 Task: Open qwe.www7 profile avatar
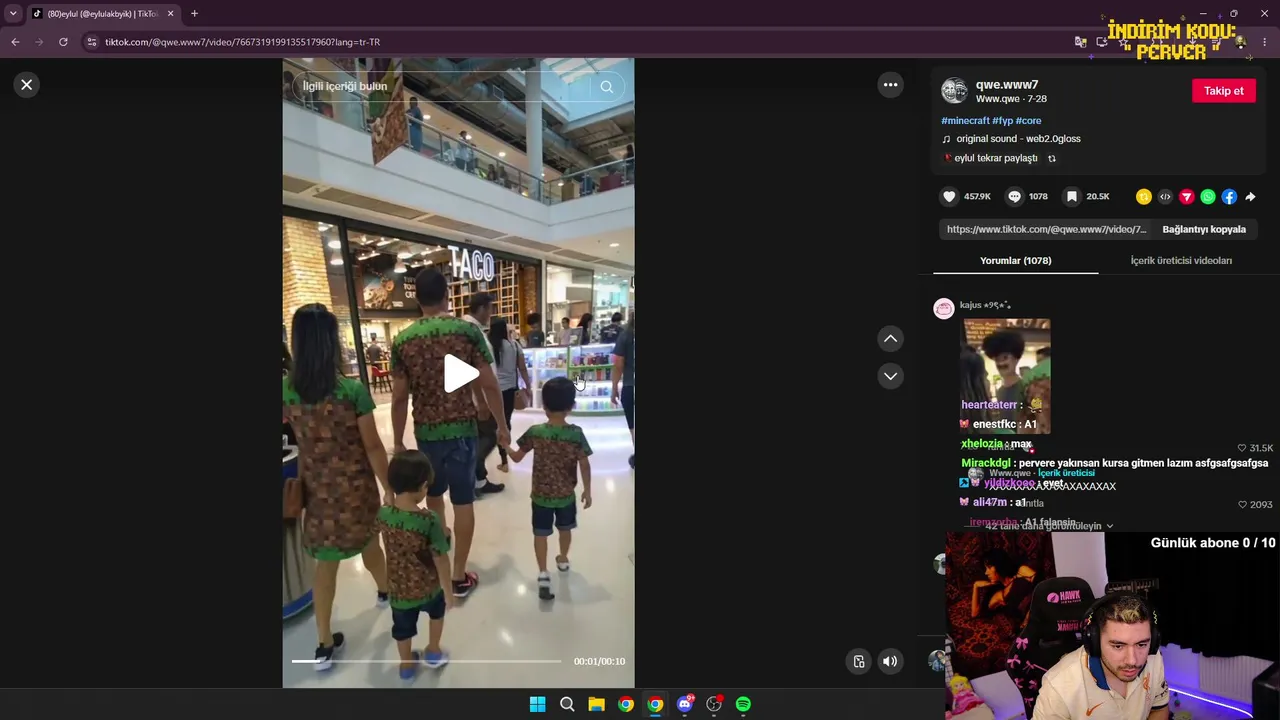[954, 91]
